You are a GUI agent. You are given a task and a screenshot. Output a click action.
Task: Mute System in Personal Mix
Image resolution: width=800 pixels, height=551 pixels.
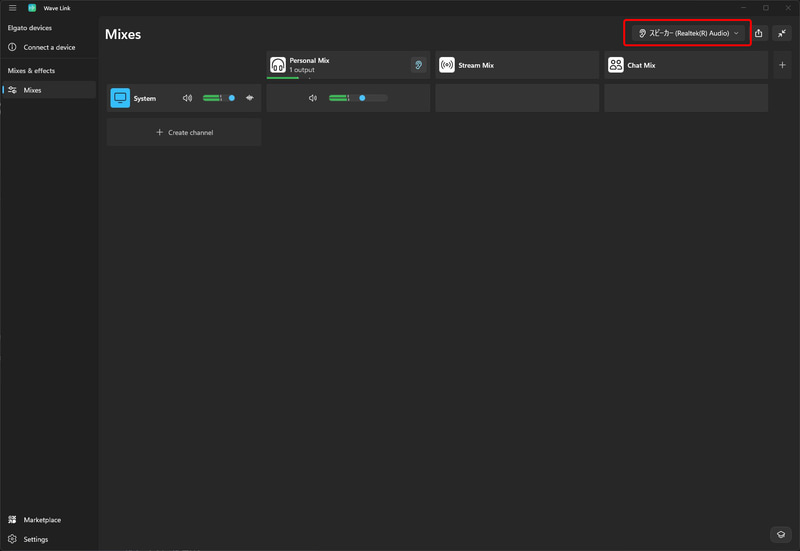(313, 98)
